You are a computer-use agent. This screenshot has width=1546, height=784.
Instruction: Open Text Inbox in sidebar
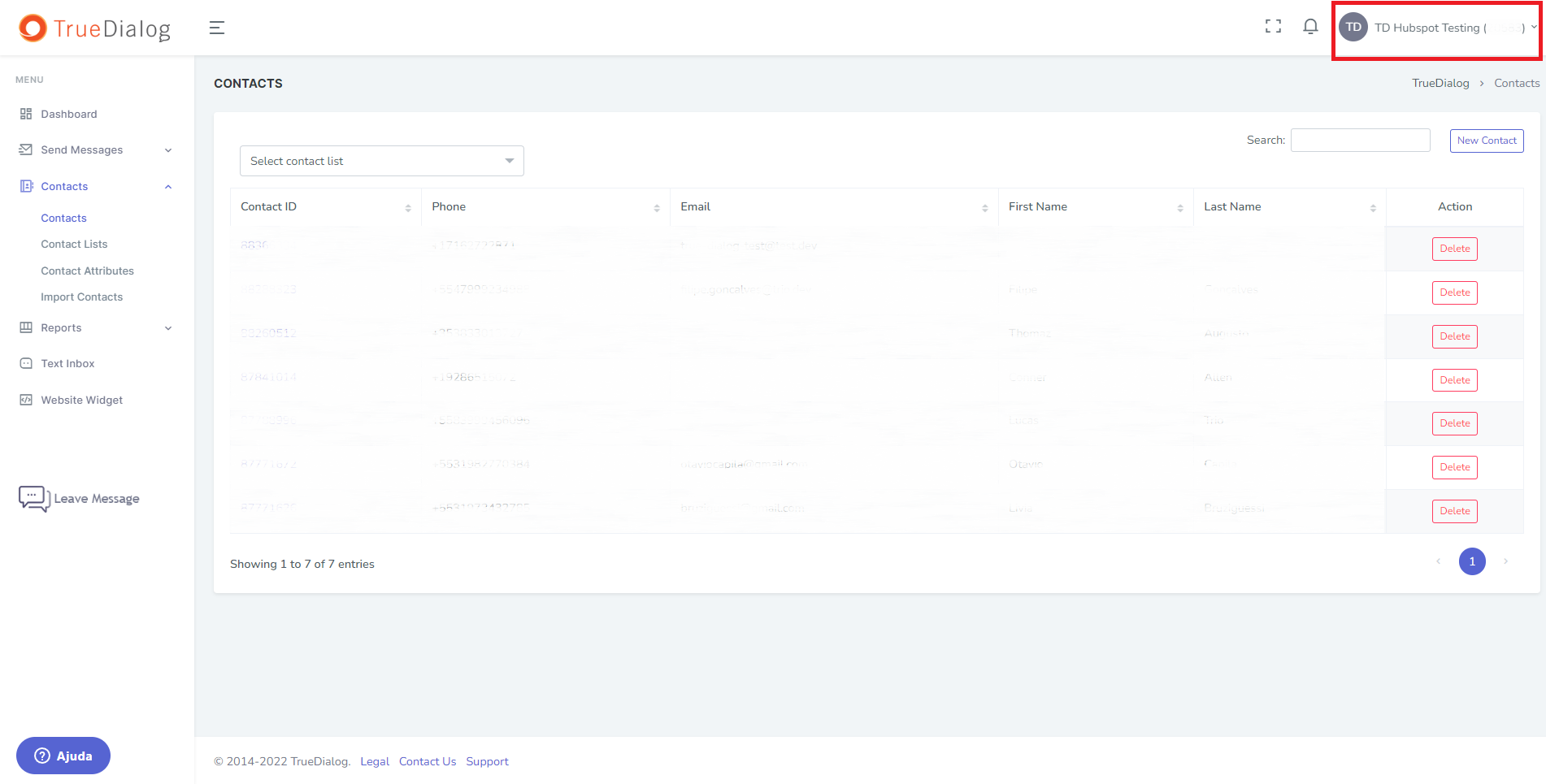(x=67, y=363)
